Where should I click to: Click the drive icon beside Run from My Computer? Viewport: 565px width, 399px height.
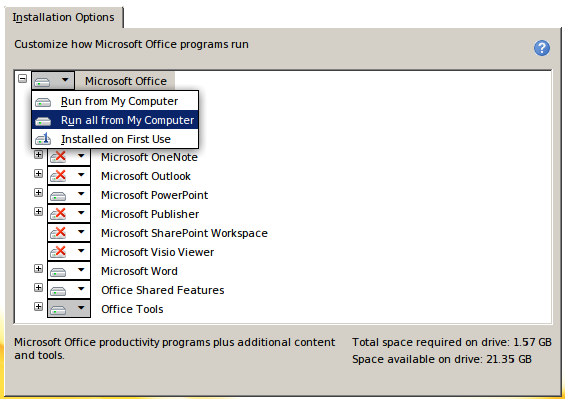pos(43,102)
